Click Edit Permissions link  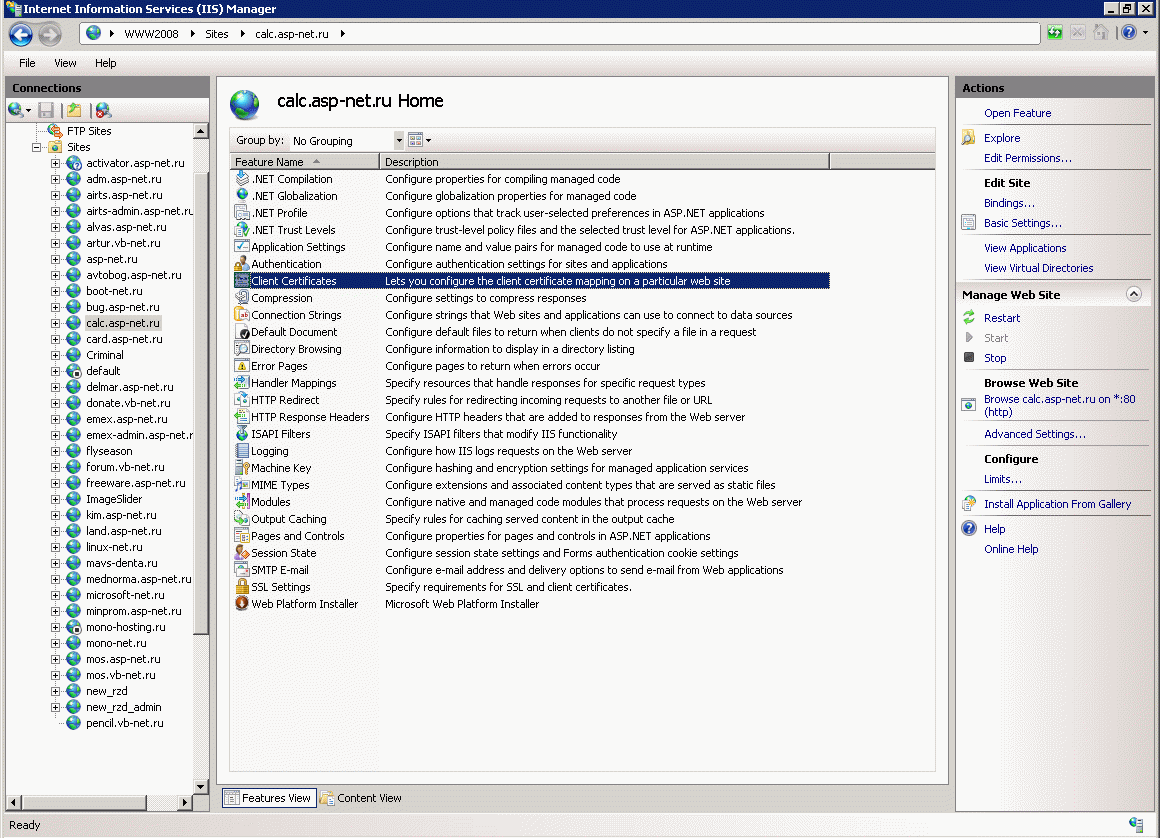(x=1028, y=158)
